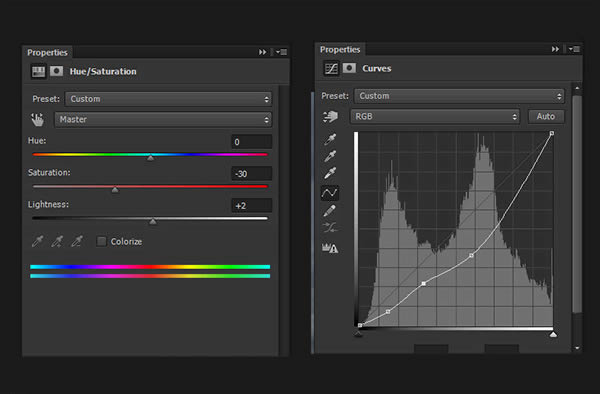Select the bottom-left curve endpoint
The height and width of the screenshot is (394, 600).
pos(360,325)
